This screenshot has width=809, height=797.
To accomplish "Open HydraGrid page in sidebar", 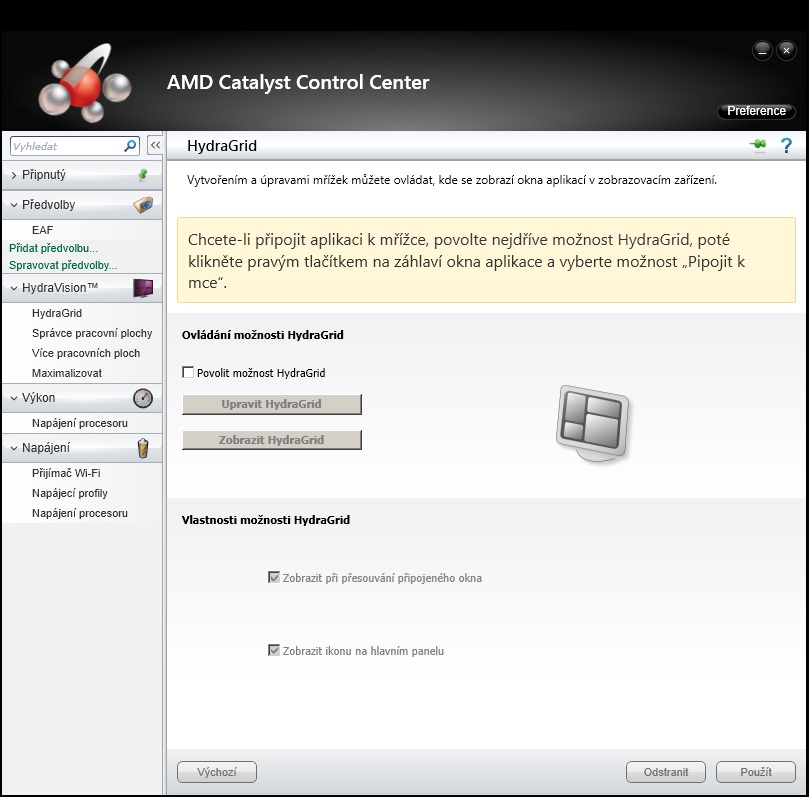I will tap(57, 313).
